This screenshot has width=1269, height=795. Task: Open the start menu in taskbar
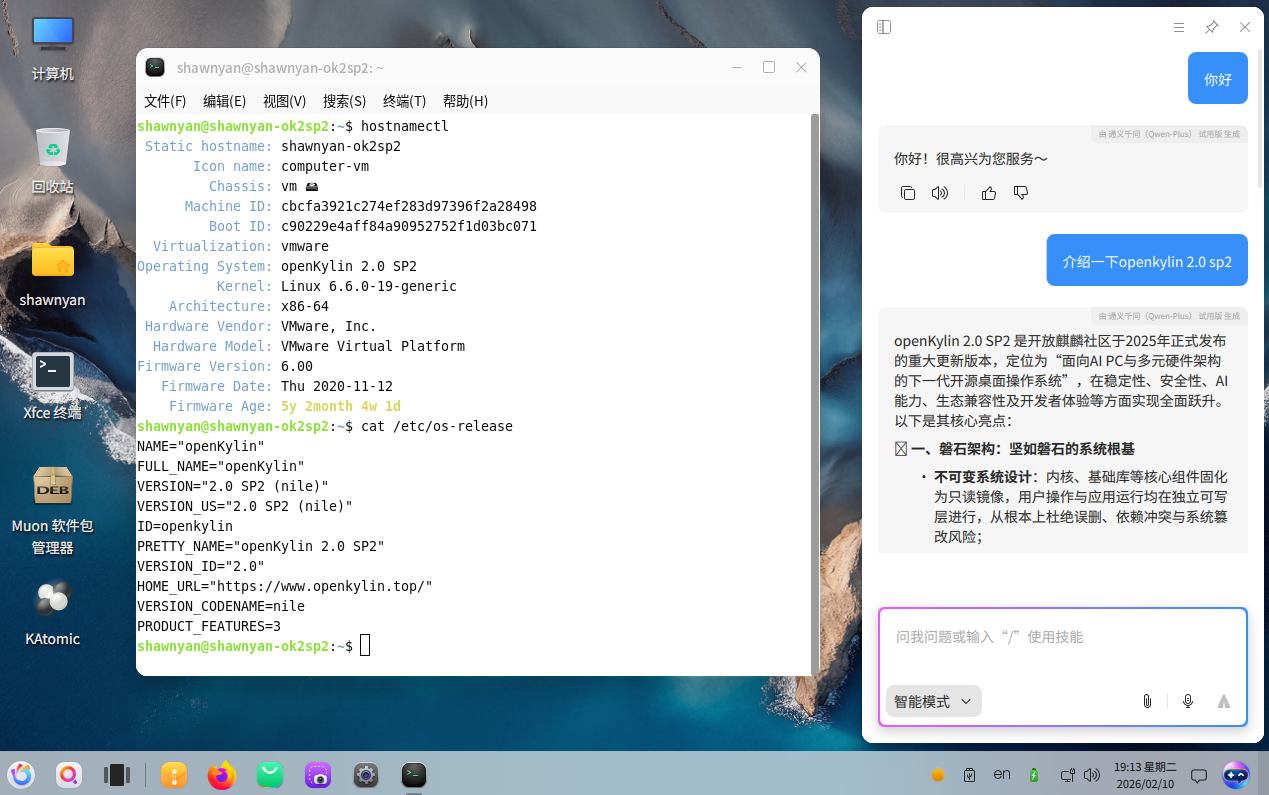(21, 774)
